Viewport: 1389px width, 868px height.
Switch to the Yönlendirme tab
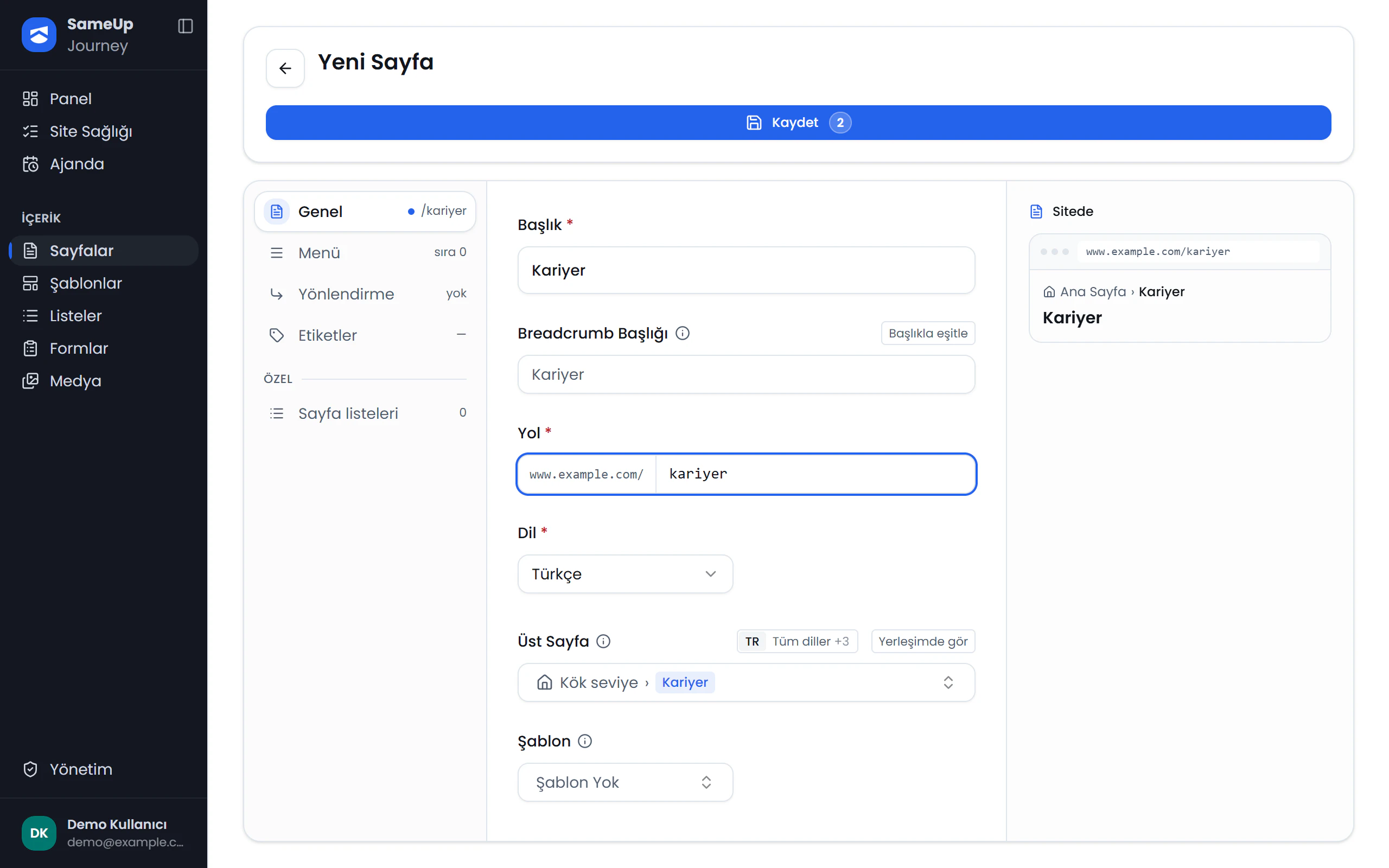[x=365, y=294]
